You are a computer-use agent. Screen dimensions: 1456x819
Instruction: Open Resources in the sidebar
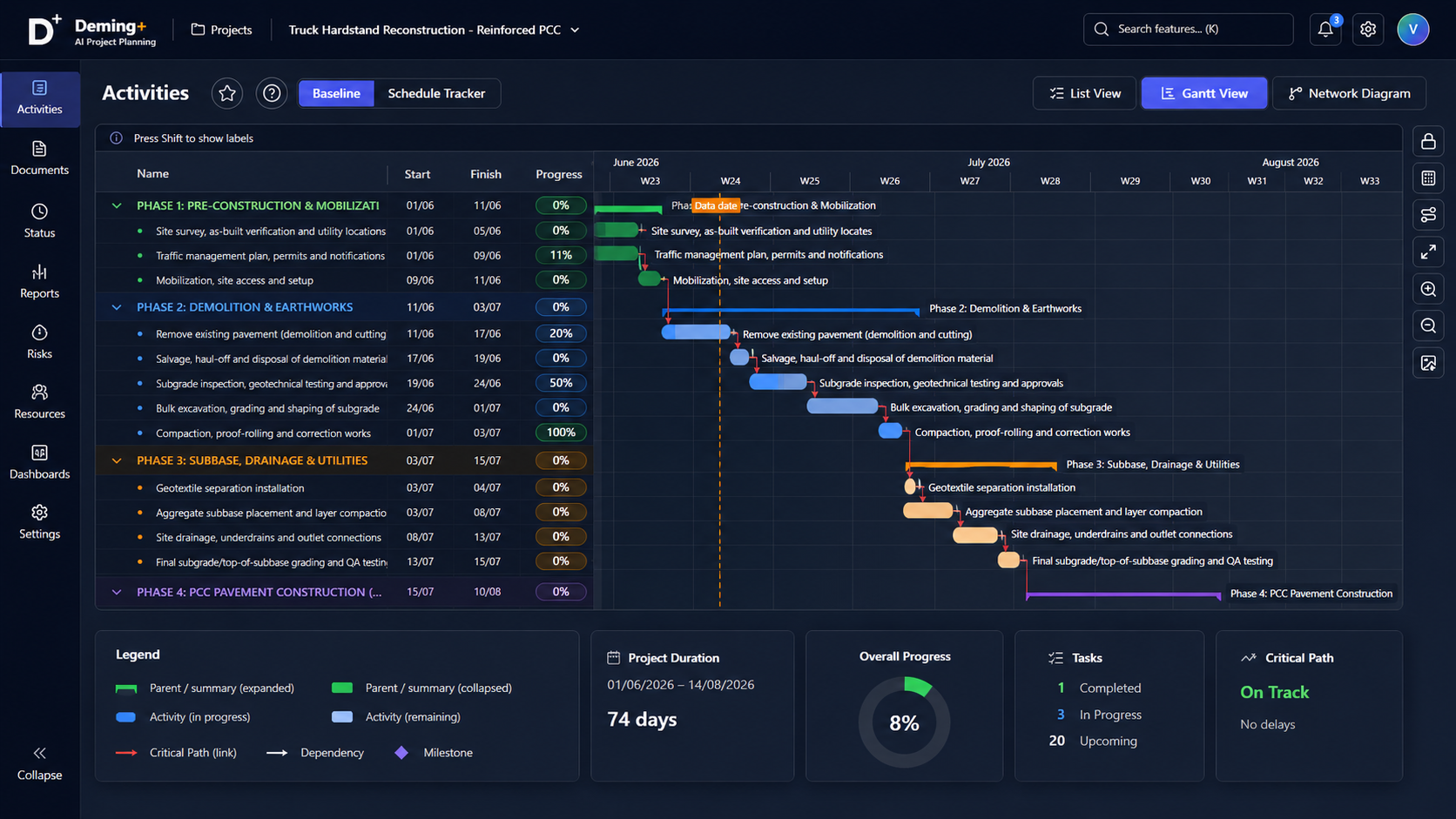point(40,402)
